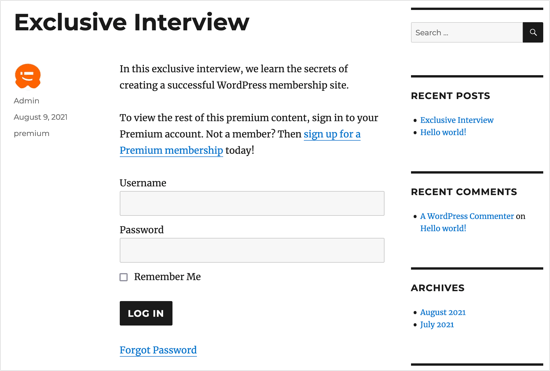Viewport: 550px width, 371px height.
Task: Open Hello world! under Recent Comments
Action: click(443, 228)
